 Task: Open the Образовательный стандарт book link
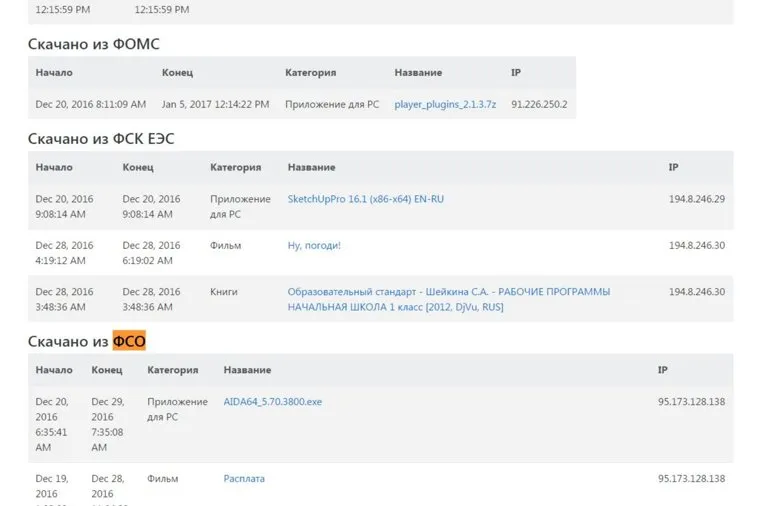[448, 299]
